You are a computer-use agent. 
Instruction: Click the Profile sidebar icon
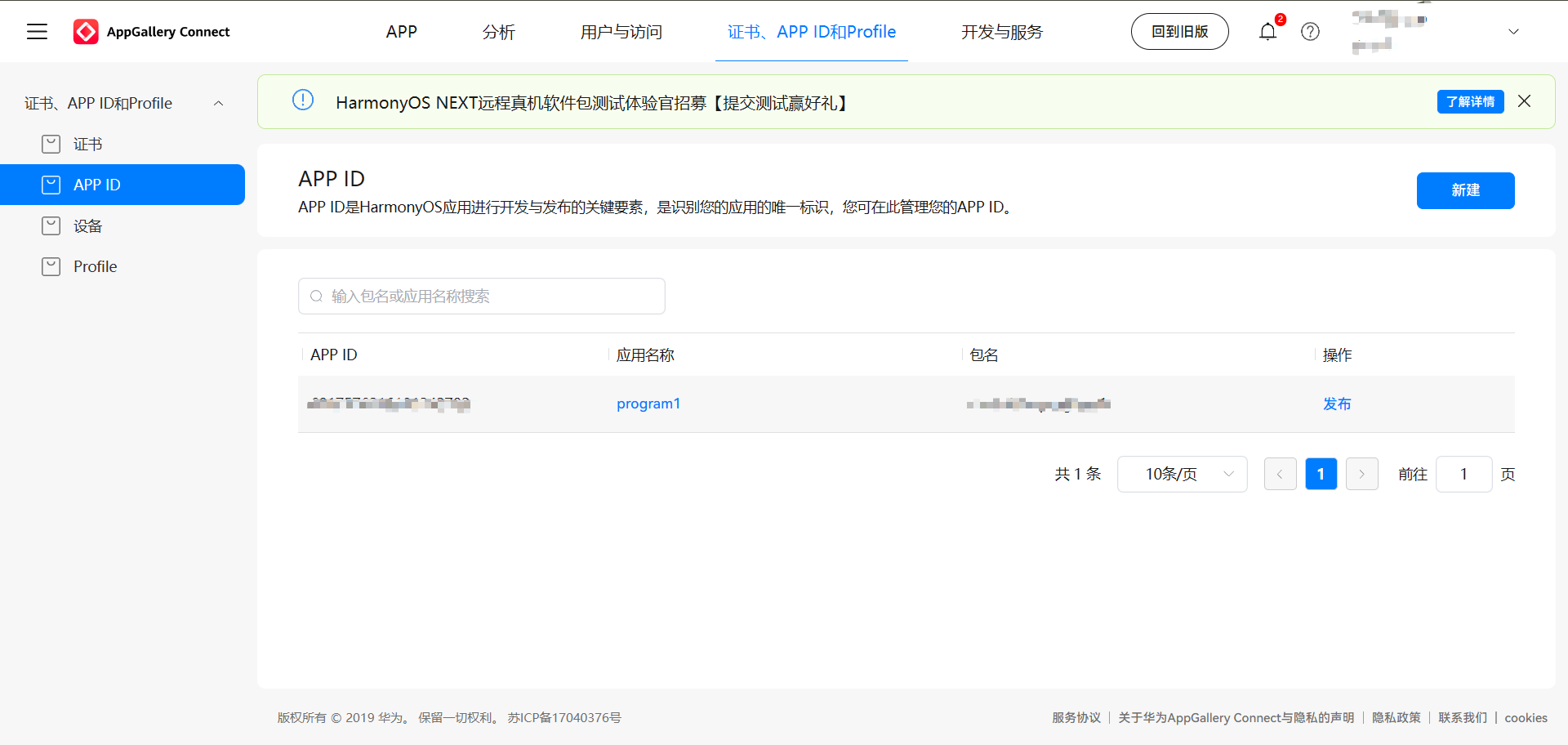click(x=51, y=266)
